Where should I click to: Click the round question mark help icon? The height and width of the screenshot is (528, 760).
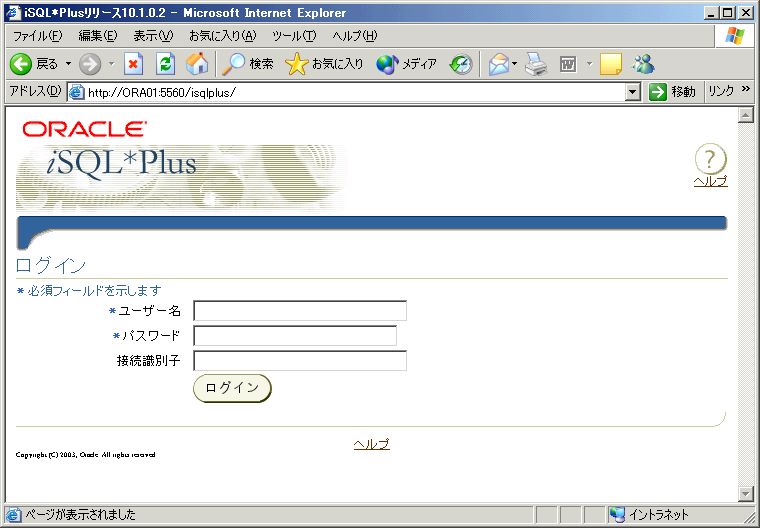(711, 159)
